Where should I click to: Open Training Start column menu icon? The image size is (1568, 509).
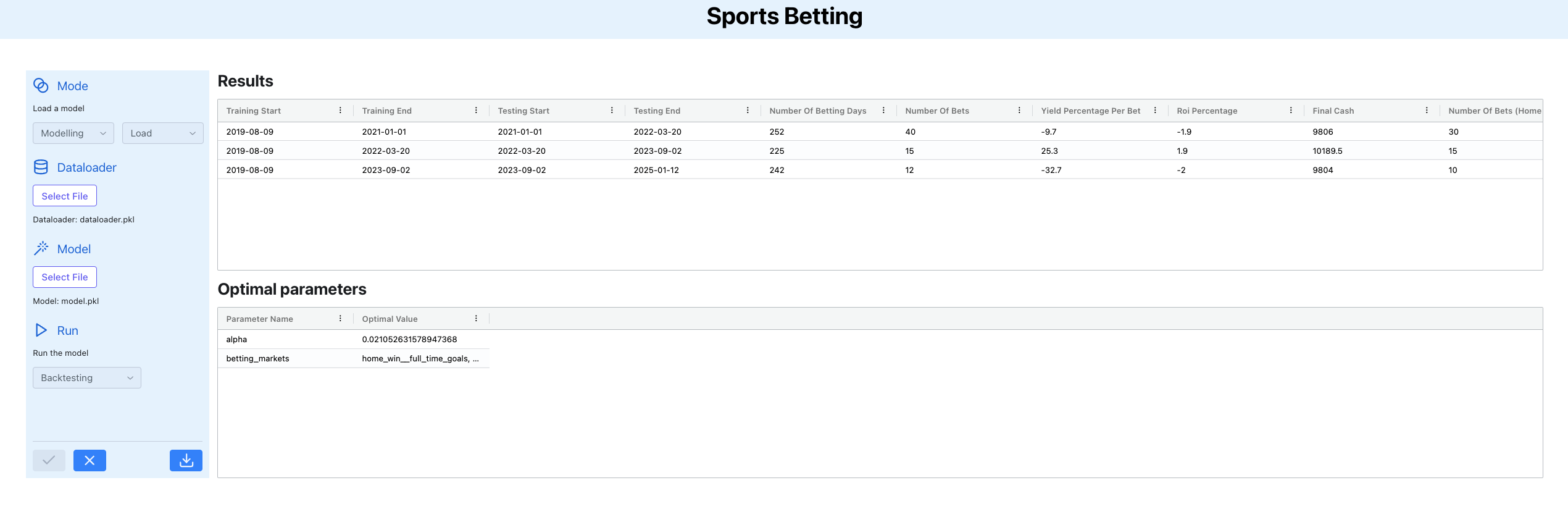click(340, 111)
